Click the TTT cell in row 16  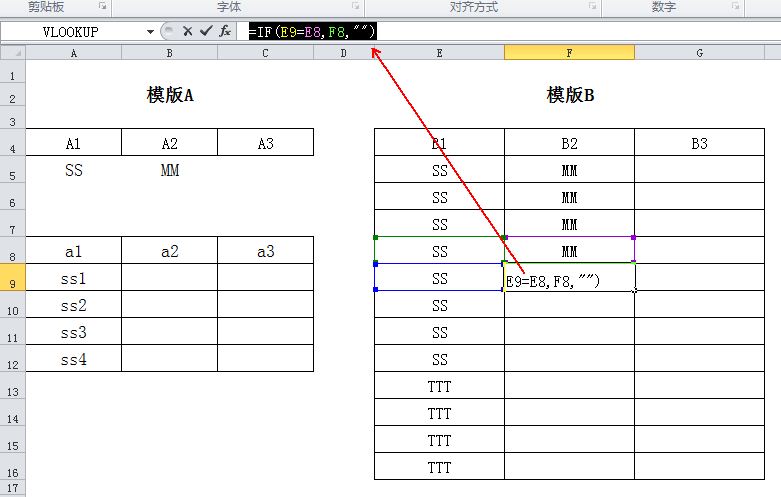point(439,466)
